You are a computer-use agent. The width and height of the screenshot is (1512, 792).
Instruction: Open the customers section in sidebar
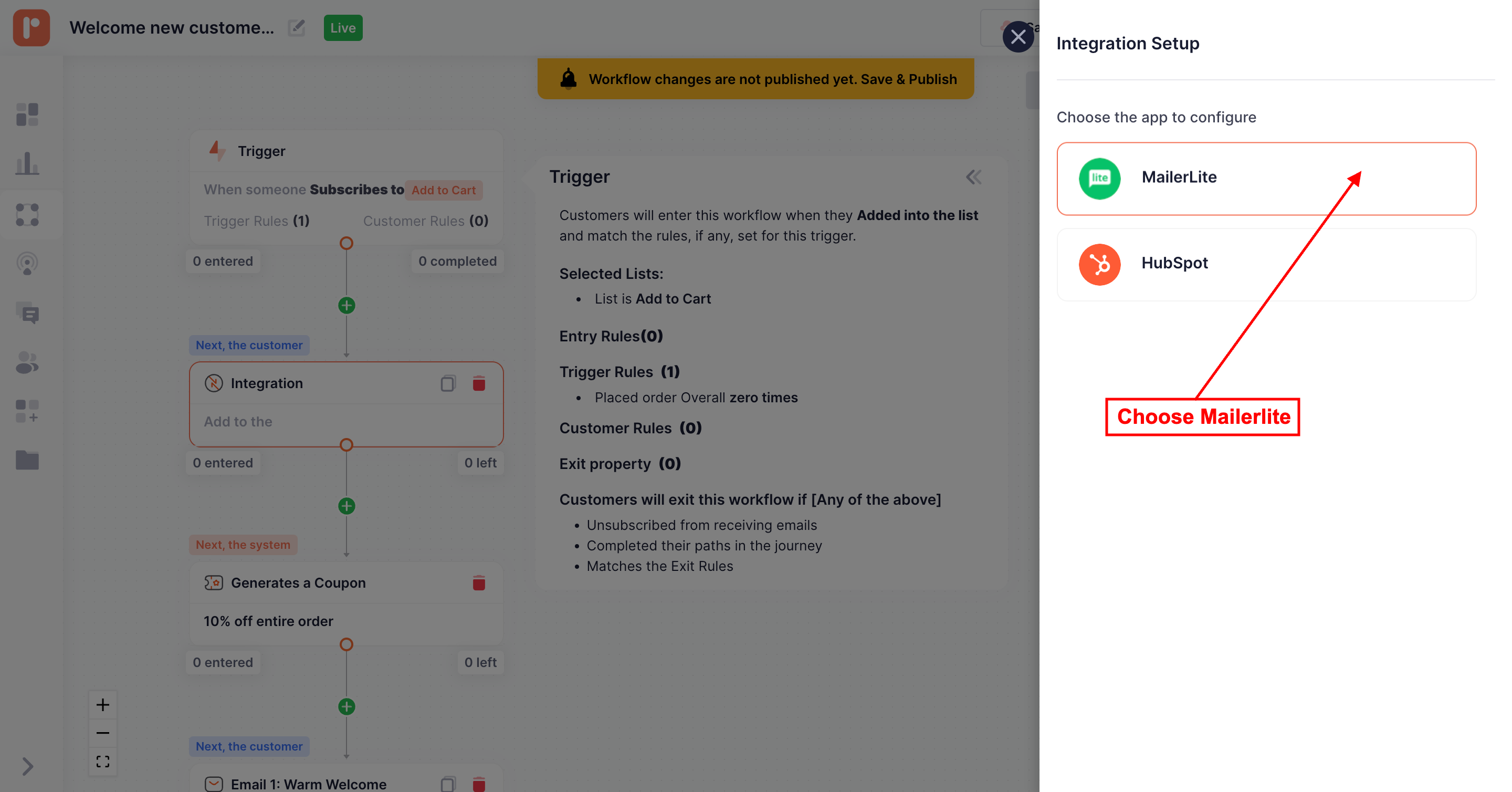click(27, 362)
